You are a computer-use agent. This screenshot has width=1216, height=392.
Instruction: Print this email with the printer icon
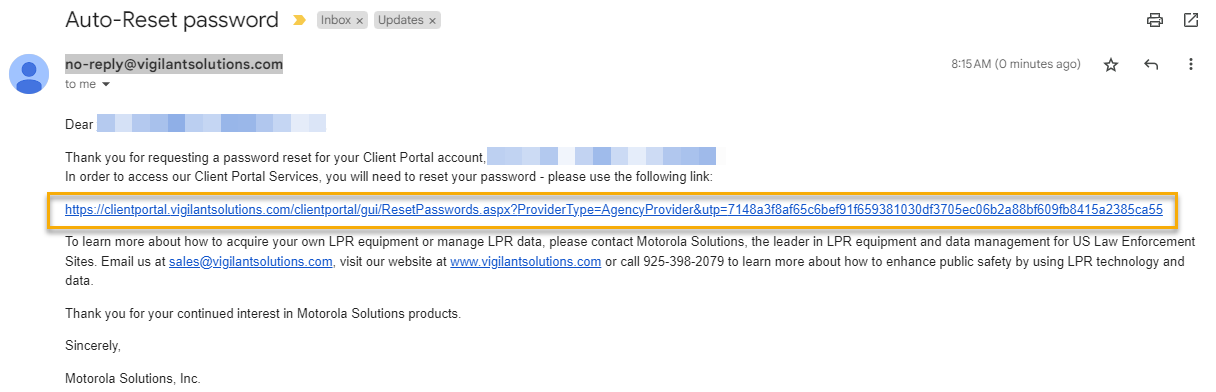[x=1155, y=20]
